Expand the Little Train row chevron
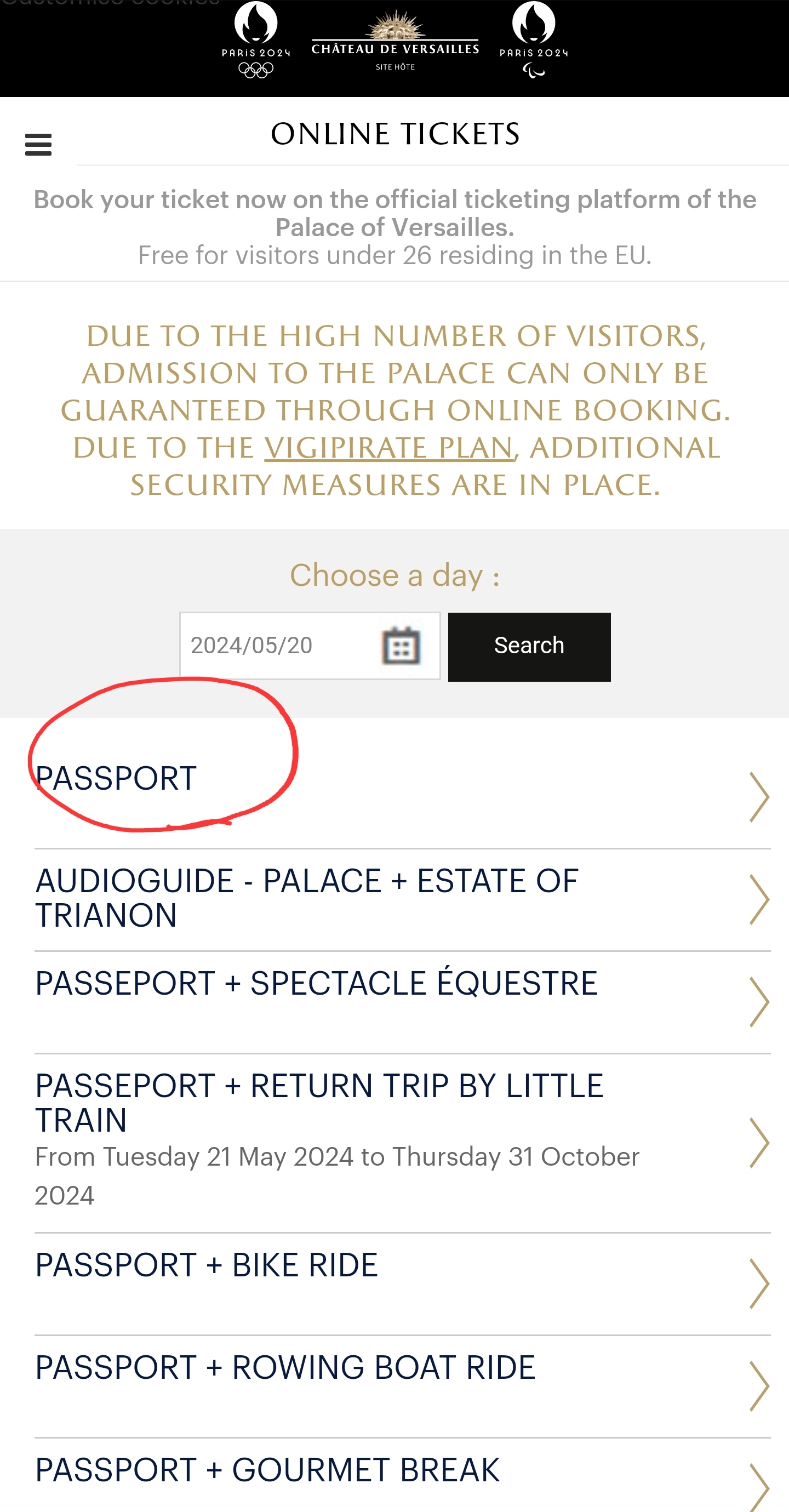 [x=759, y=1142]
